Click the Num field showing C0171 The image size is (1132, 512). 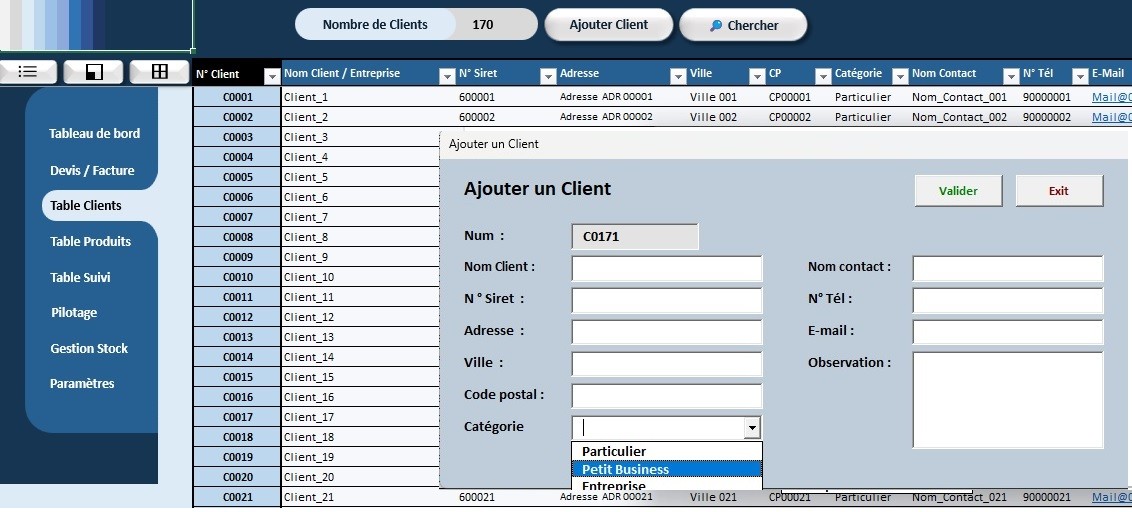[x=635, y=236]
